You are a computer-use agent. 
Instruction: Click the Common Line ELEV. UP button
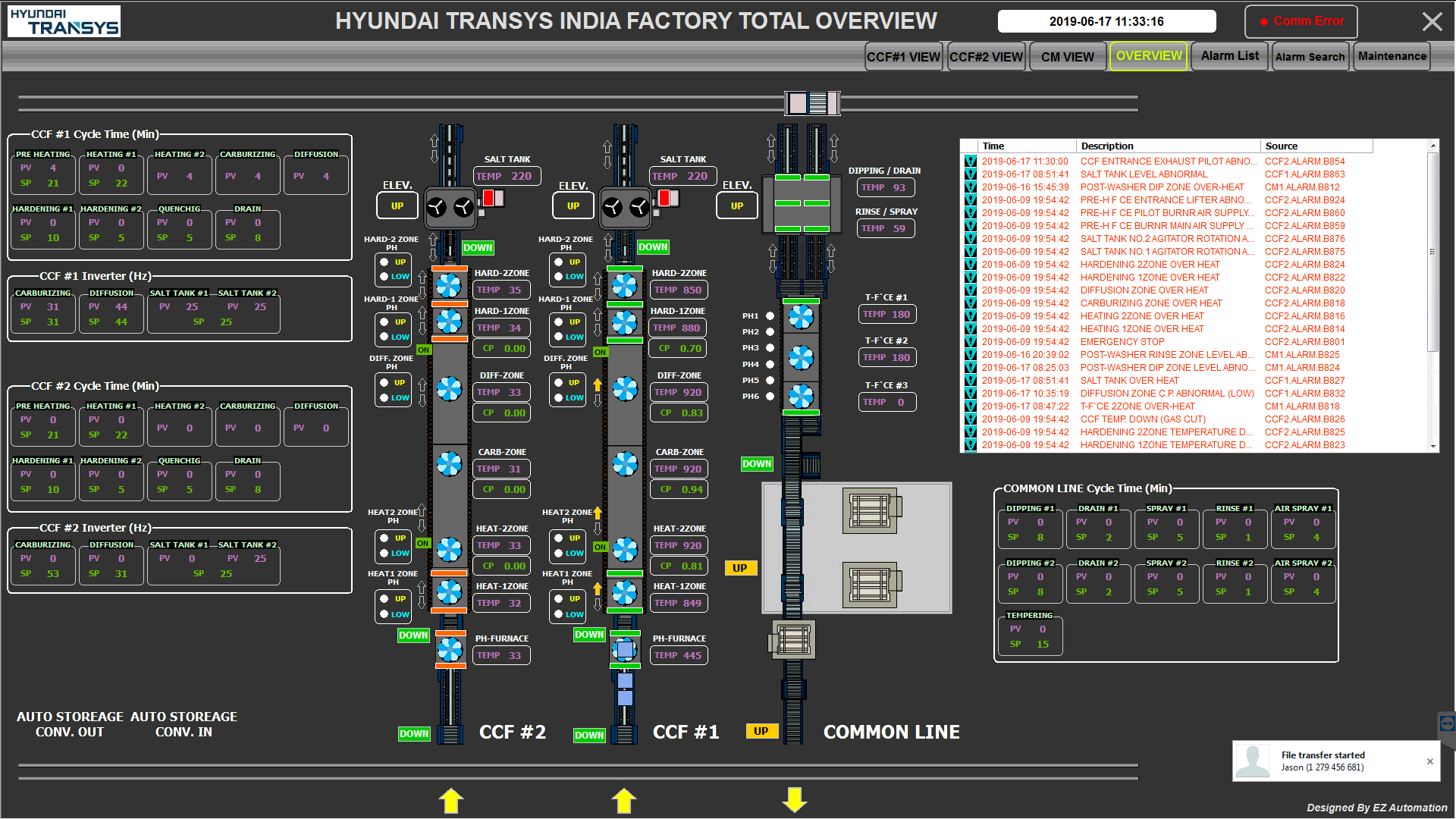pyautogui.click(x=737, y=206)
